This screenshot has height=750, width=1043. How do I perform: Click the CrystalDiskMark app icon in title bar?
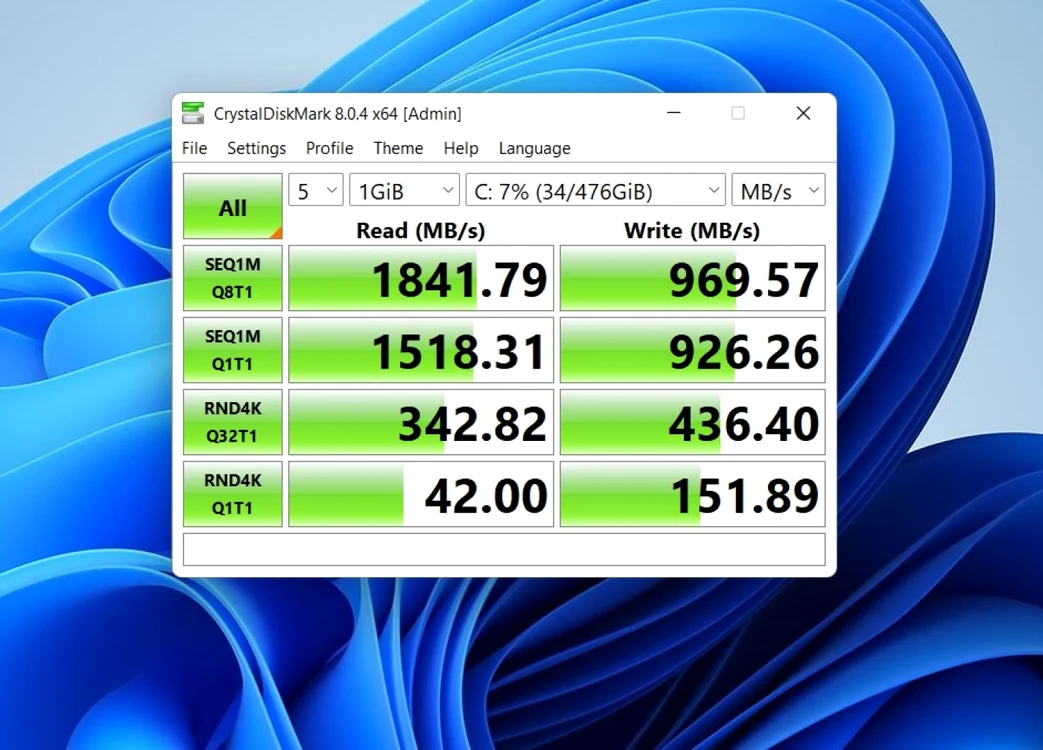point(193,113)
